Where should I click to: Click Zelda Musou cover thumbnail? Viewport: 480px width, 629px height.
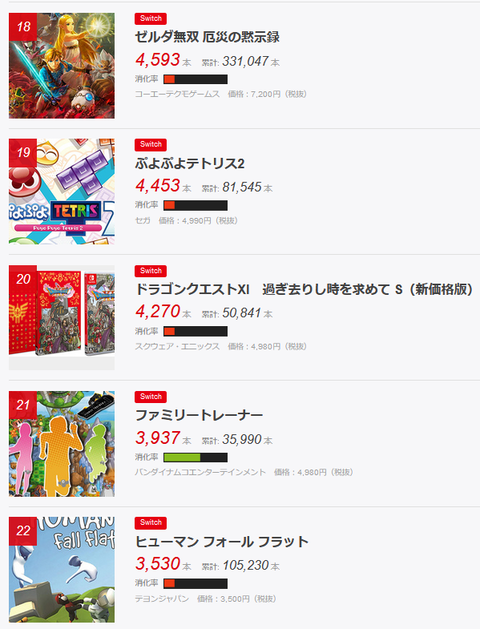click(x=62, y=65)
